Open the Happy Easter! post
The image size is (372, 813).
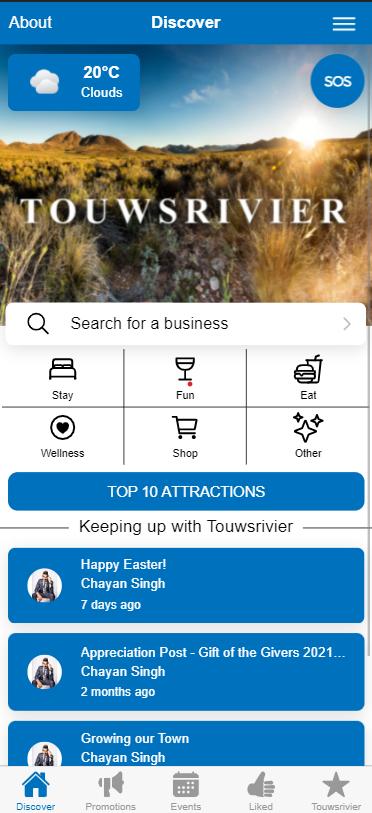[186, 585]
